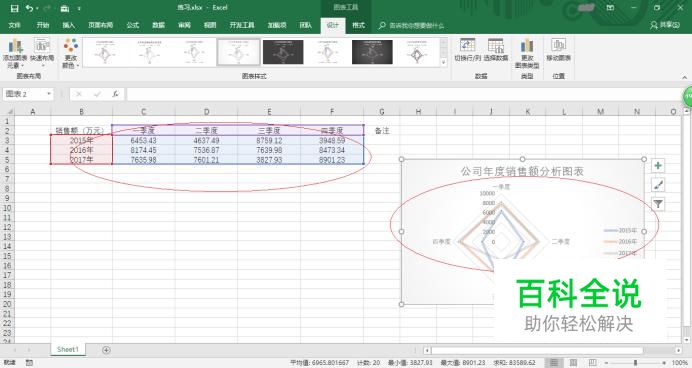Select the 2015年 legend entry

[620, 230]
